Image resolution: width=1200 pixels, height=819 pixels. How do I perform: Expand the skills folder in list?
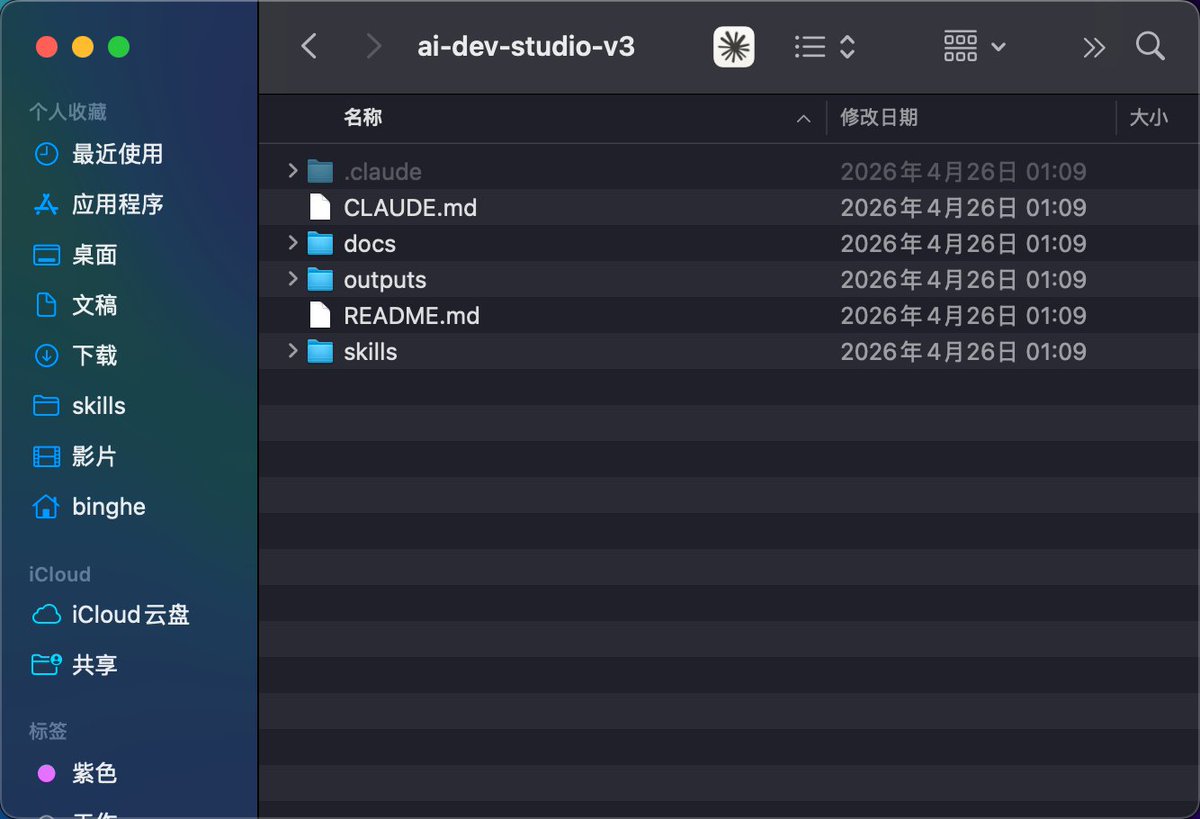(x=293, y=351)
